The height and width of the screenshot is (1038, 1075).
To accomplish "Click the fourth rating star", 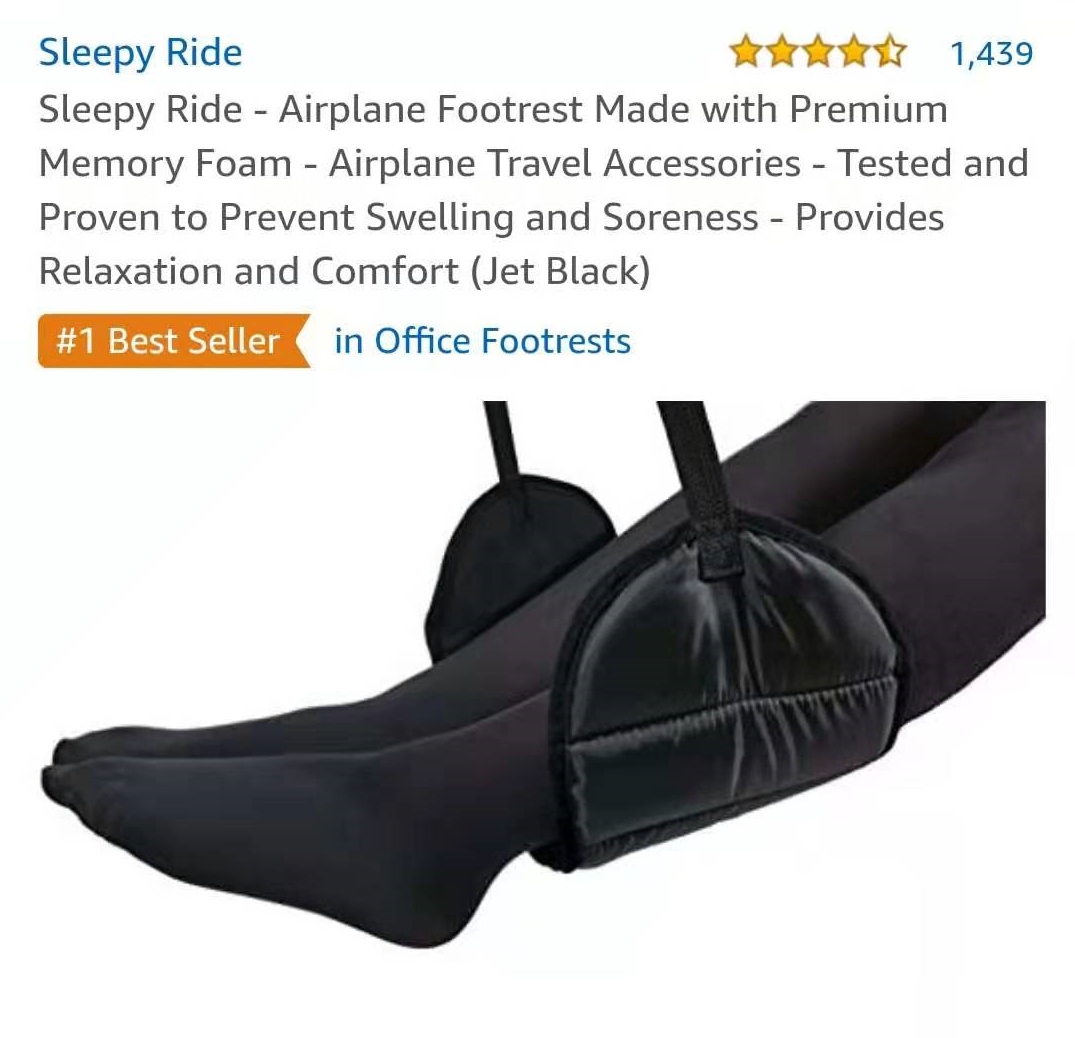I will (854, 52).
